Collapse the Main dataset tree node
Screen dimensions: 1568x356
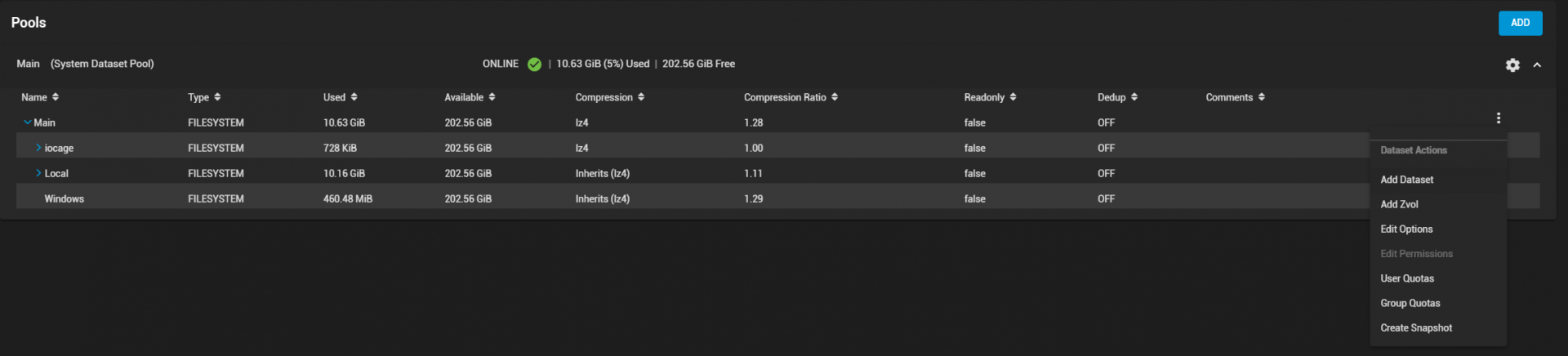28,122
